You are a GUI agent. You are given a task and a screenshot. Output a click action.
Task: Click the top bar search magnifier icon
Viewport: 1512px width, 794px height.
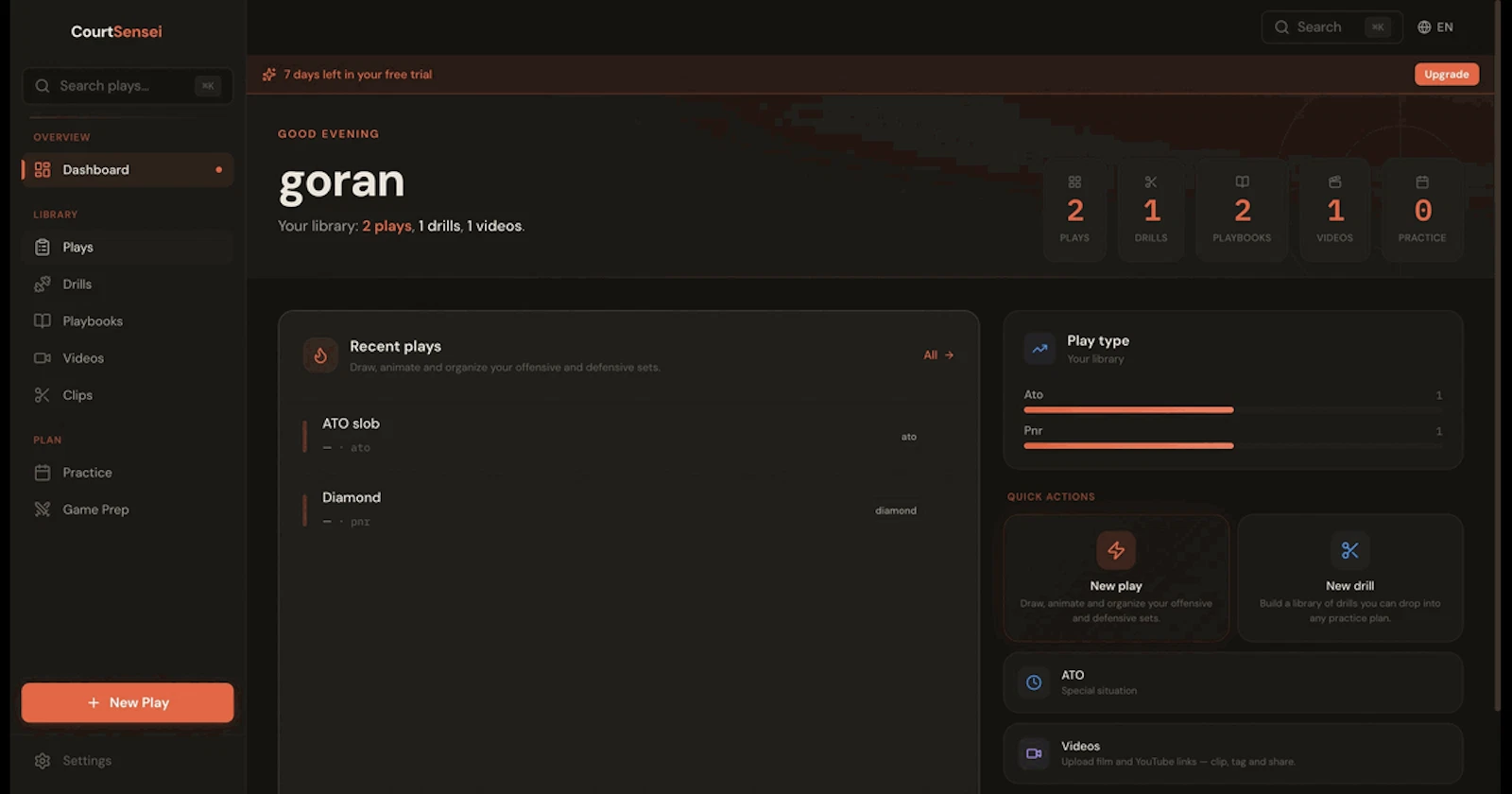point(1281,27)
